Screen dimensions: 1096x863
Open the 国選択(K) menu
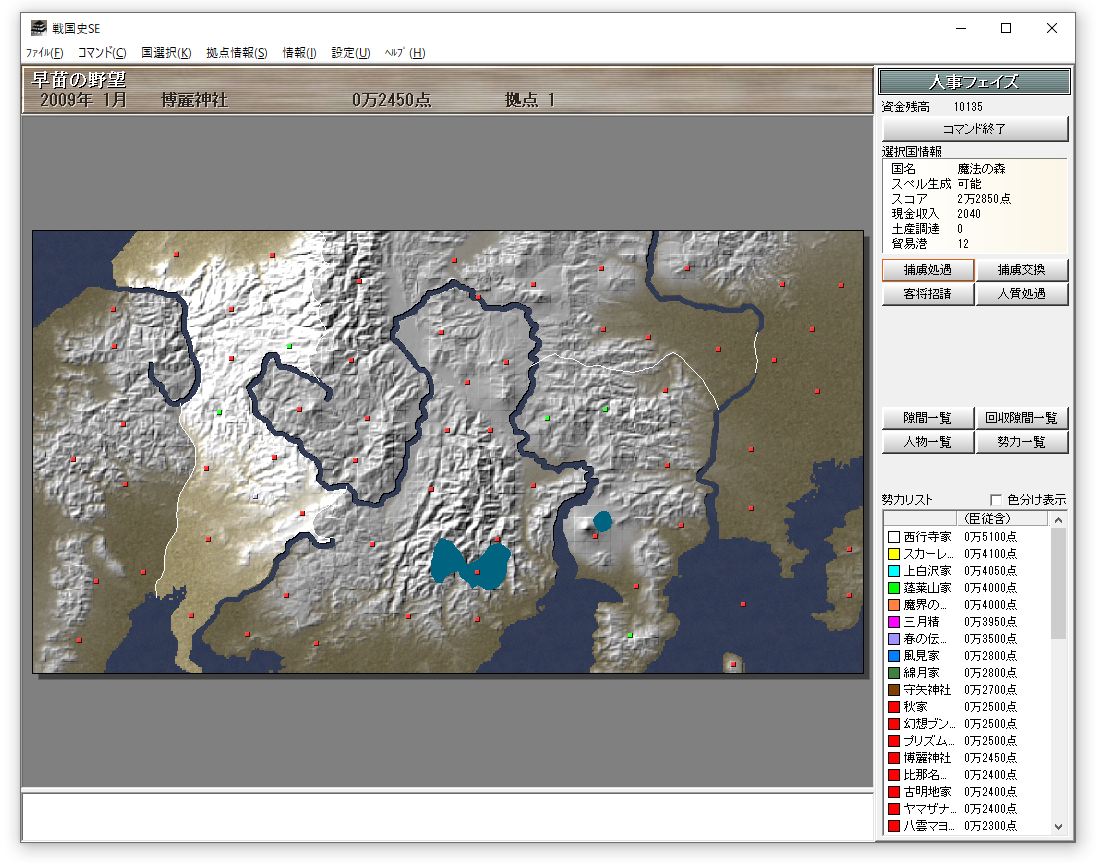click(x=166, y=53)
